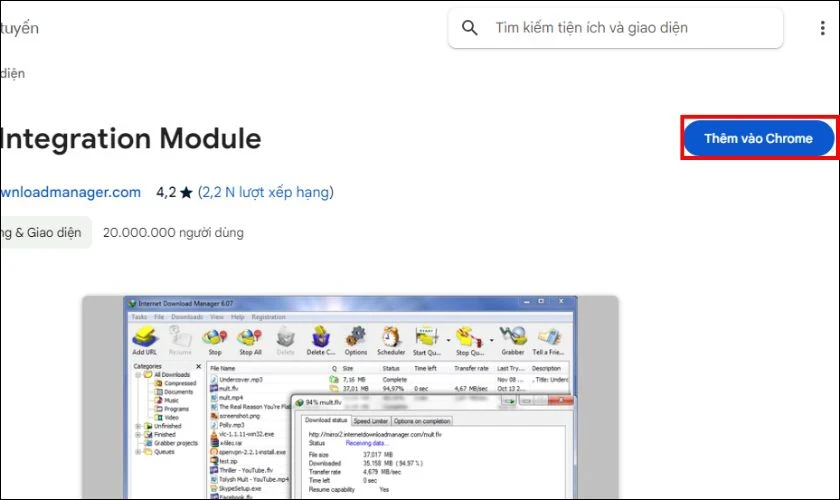Select 'Documents' category in IDM tree
This screenshot has width=840, height=500.
174,392
